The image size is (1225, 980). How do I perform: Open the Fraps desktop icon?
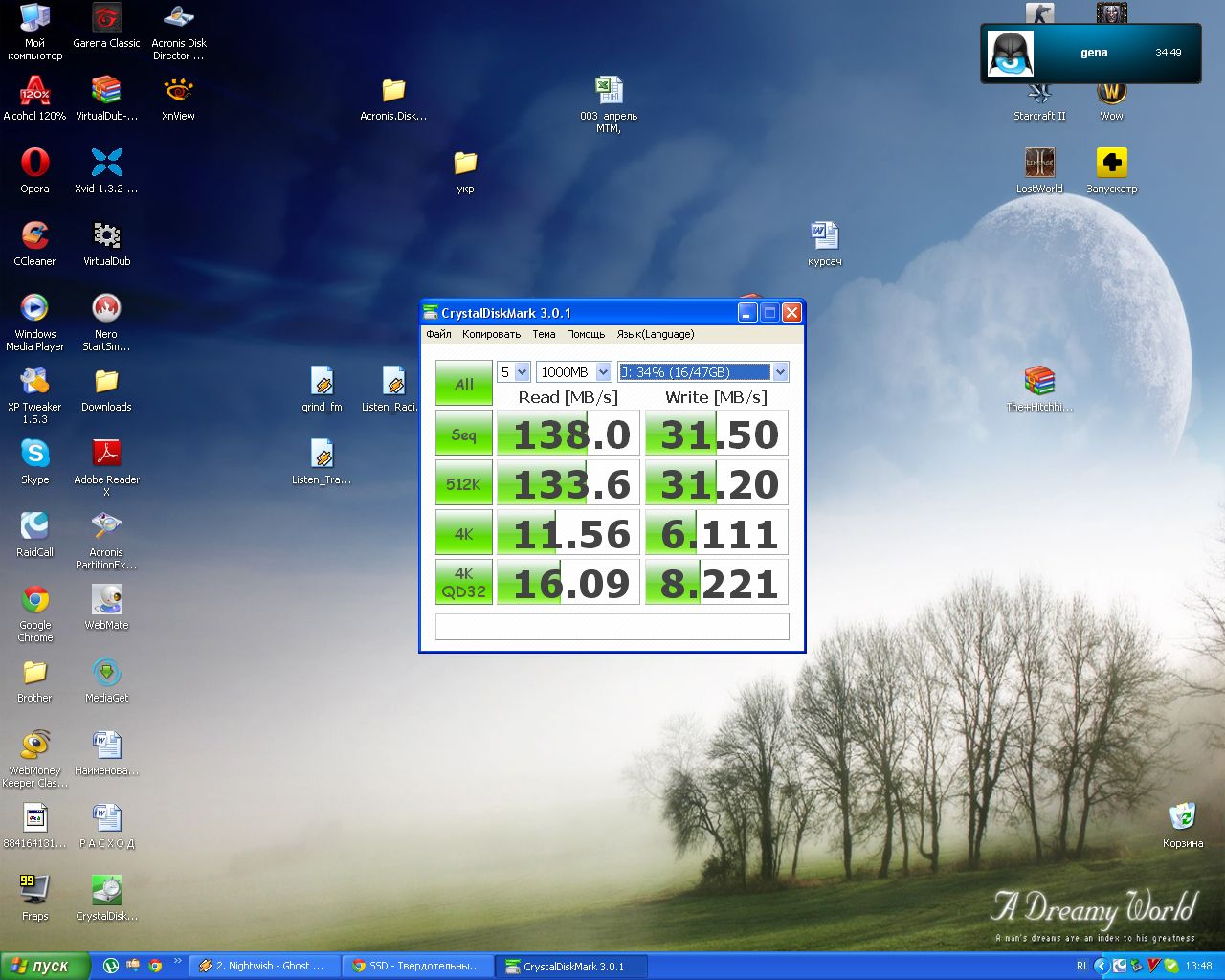pyautogui.click(x=35, y=891)
